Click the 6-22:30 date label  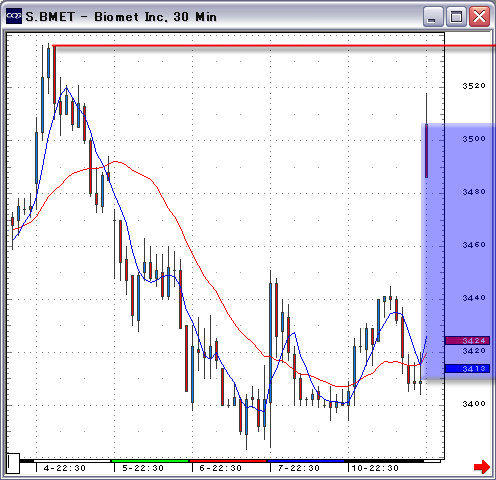pos(220,468)
